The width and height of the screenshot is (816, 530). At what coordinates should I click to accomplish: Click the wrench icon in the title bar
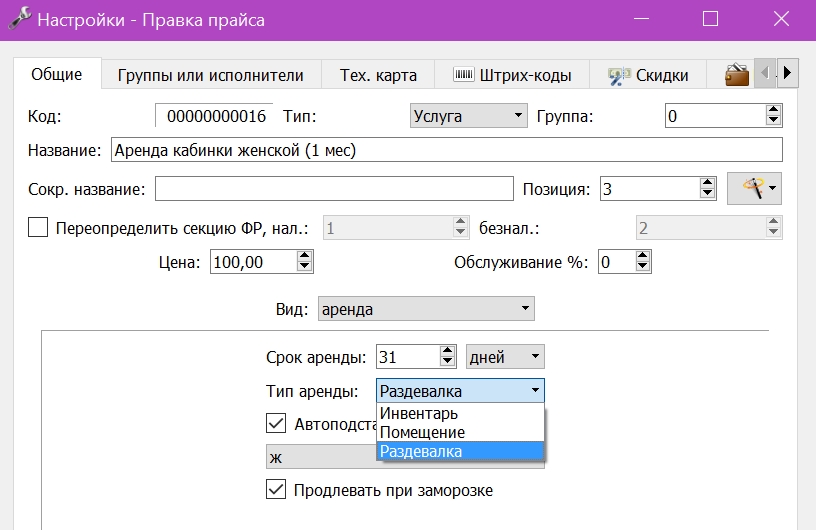point(20,20)
